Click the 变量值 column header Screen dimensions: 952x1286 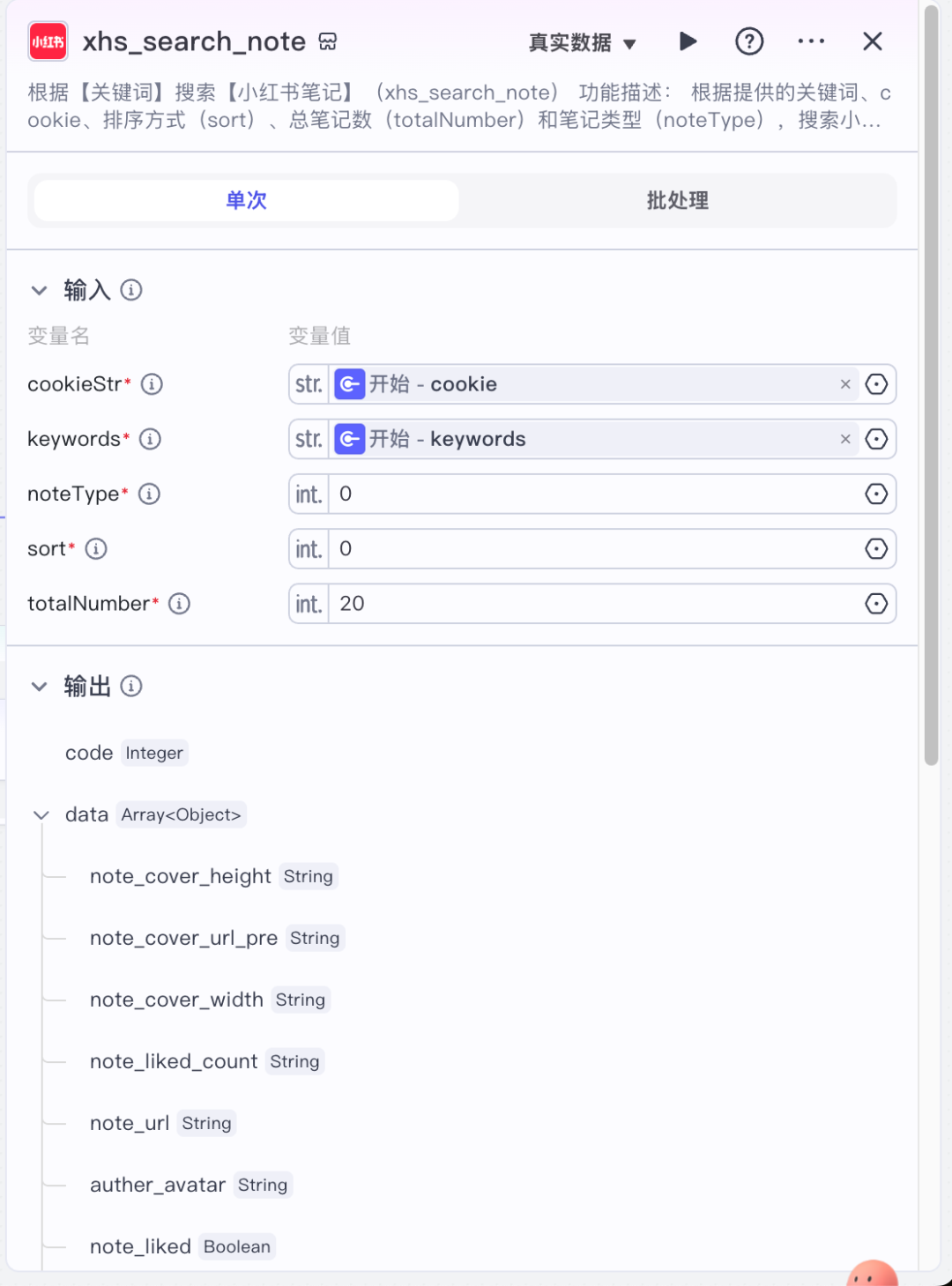319,336
